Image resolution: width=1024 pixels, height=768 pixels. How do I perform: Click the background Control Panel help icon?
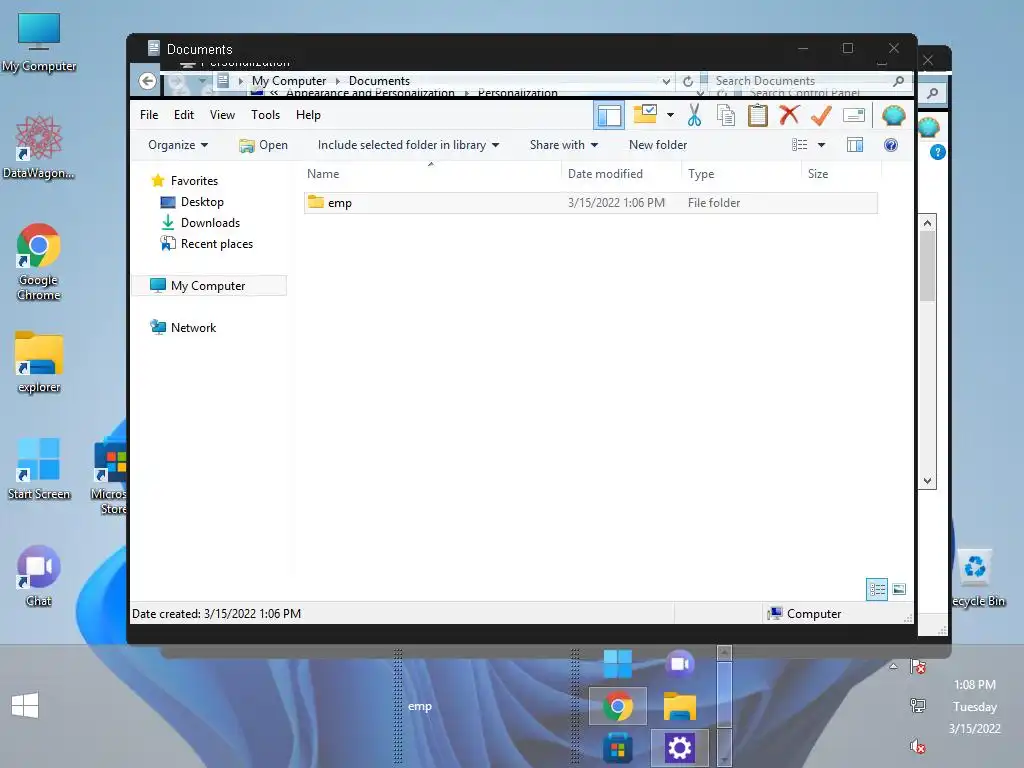click(938, 153)
